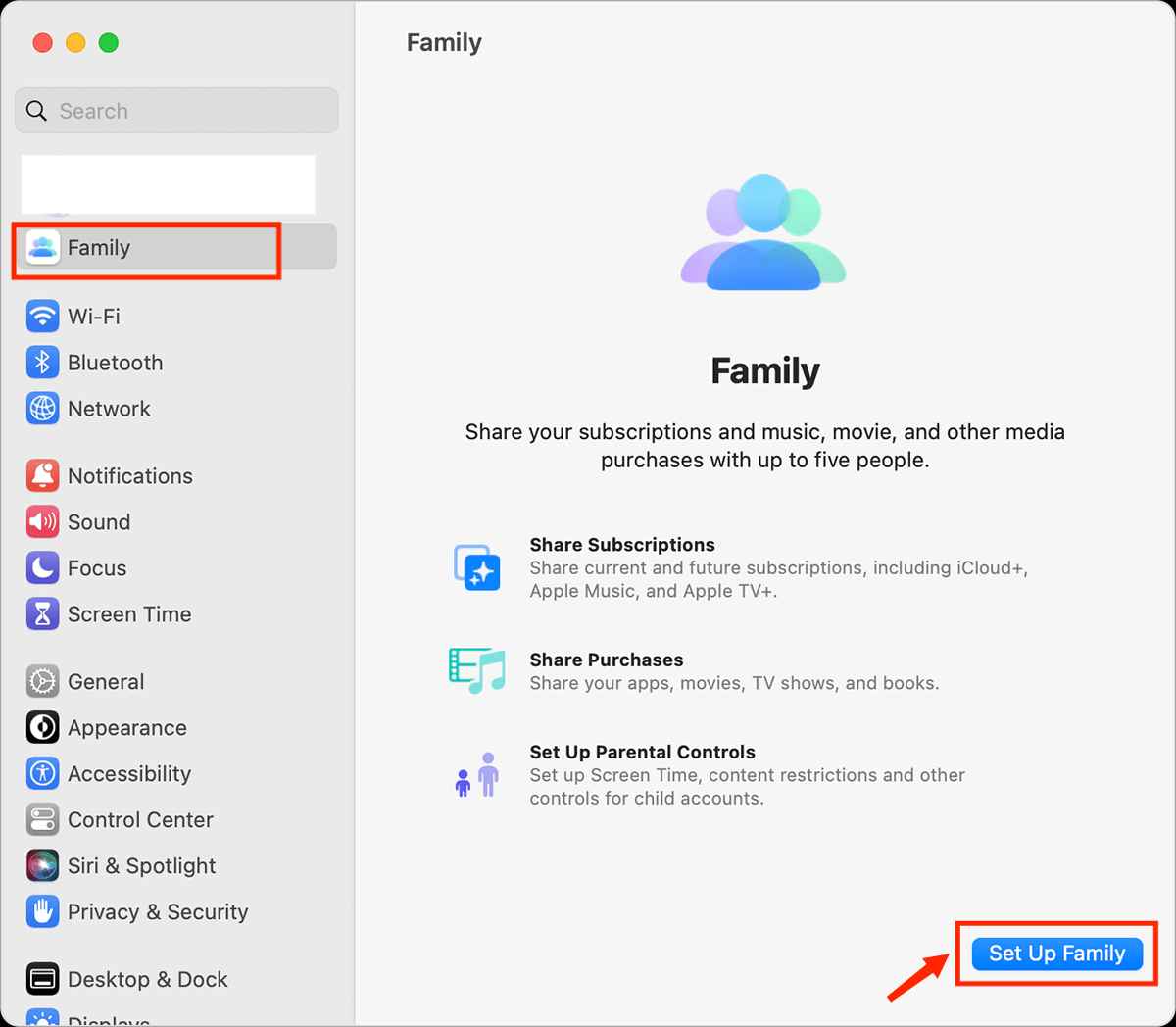Click the Desktop & Dock label

pyautogui.click(x=148, y=980)
